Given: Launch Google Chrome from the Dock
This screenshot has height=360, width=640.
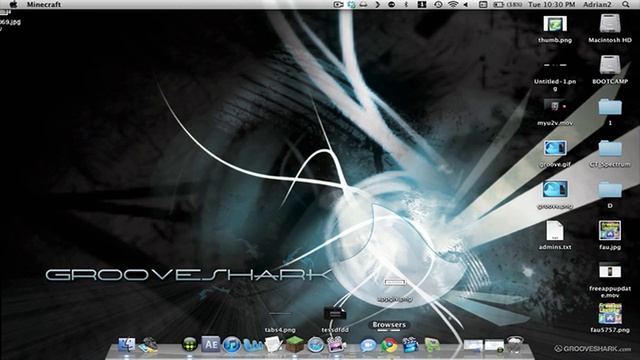Looking at the screenshot, I should click(x=389, y=345).
